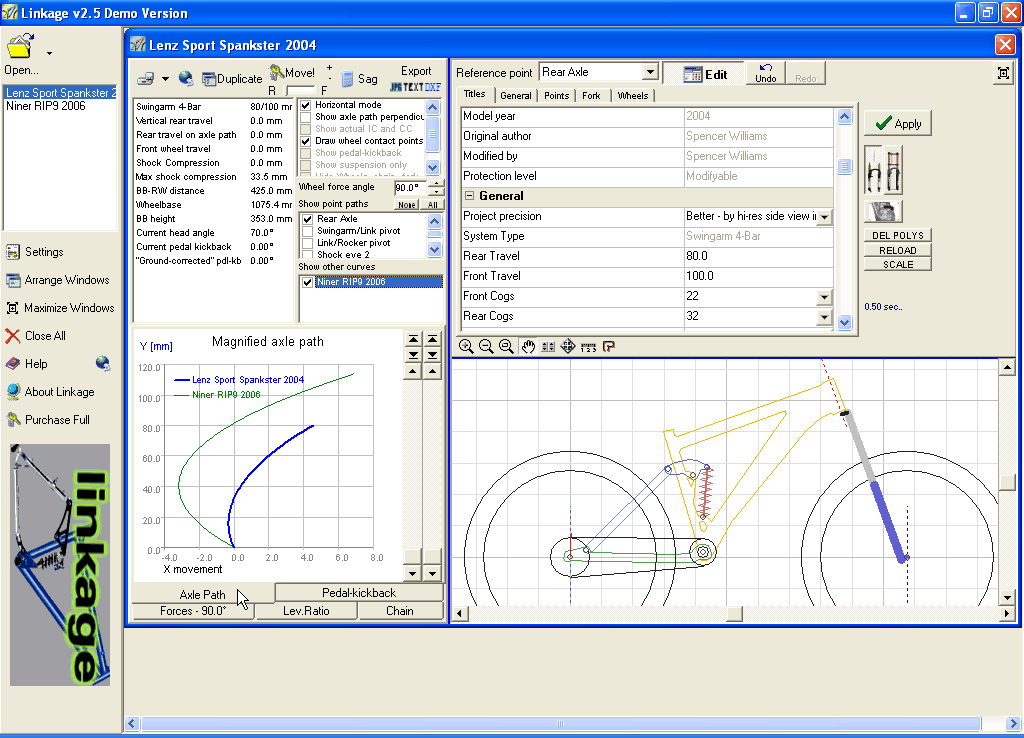
Task: Click the Arrange Windows icon
Action: tap(13, 280)
